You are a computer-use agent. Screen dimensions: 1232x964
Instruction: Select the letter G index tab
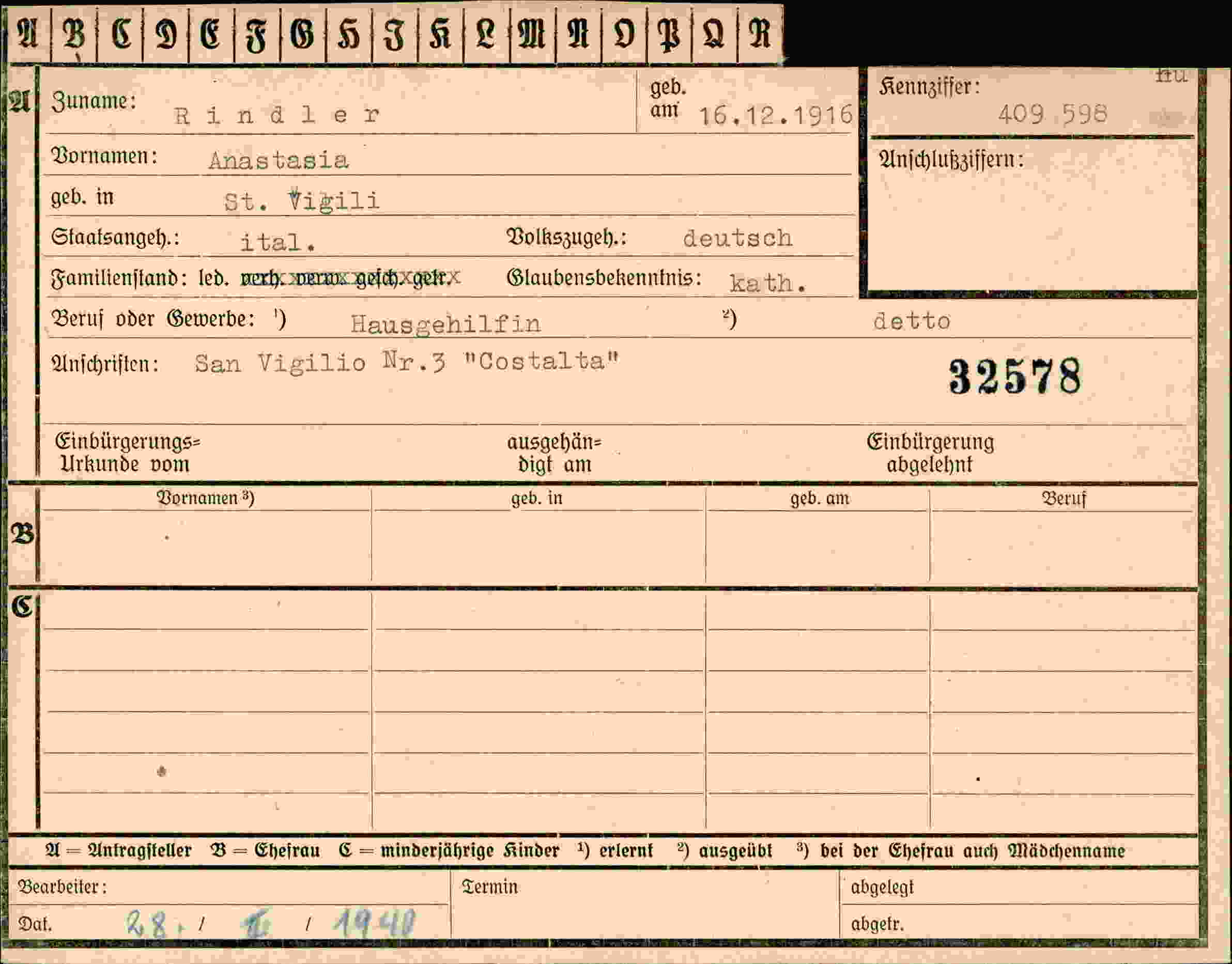tap(303, 33)
